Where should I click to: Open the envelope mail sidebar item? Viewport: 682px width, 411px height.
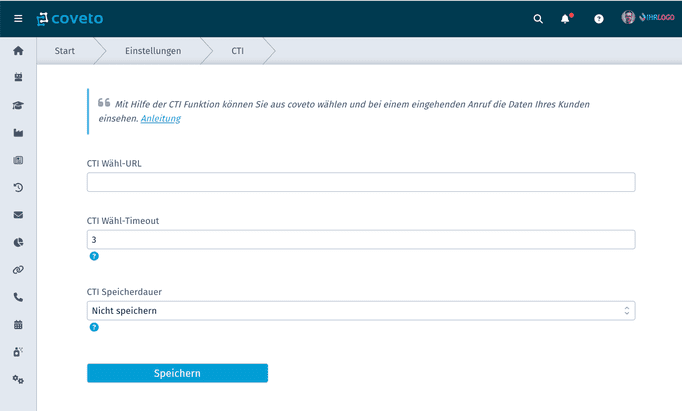18,215
